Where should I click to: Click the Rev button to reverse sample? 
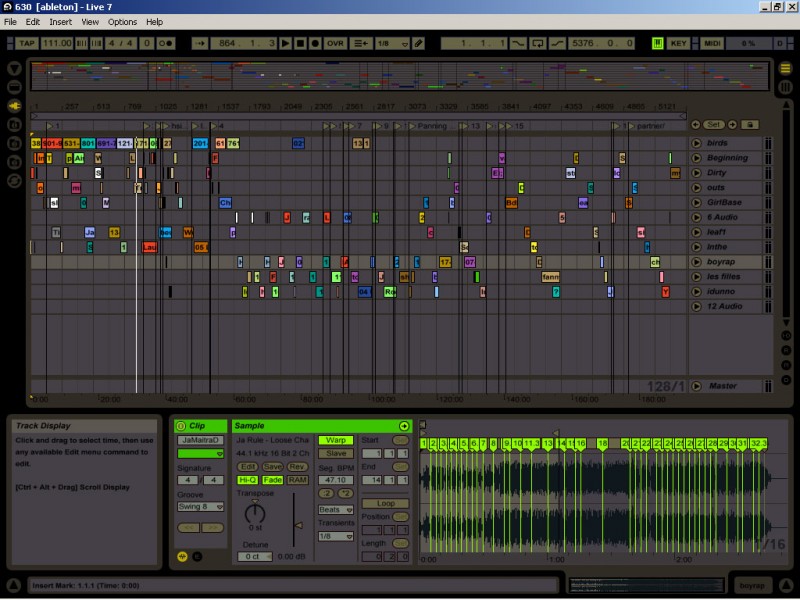[x=297, y=467]
